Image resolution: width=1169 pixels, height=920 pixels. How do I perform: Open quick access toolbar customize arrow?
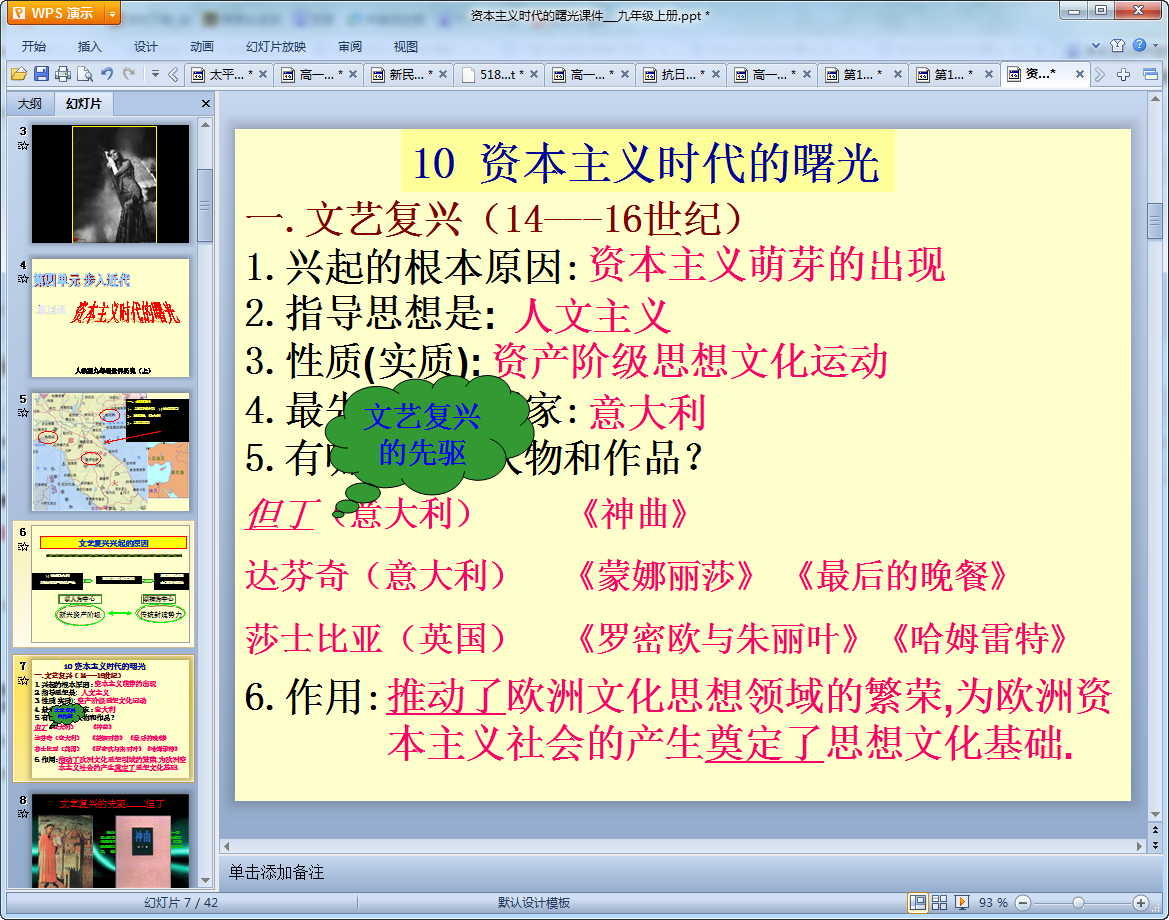point(155,74)
